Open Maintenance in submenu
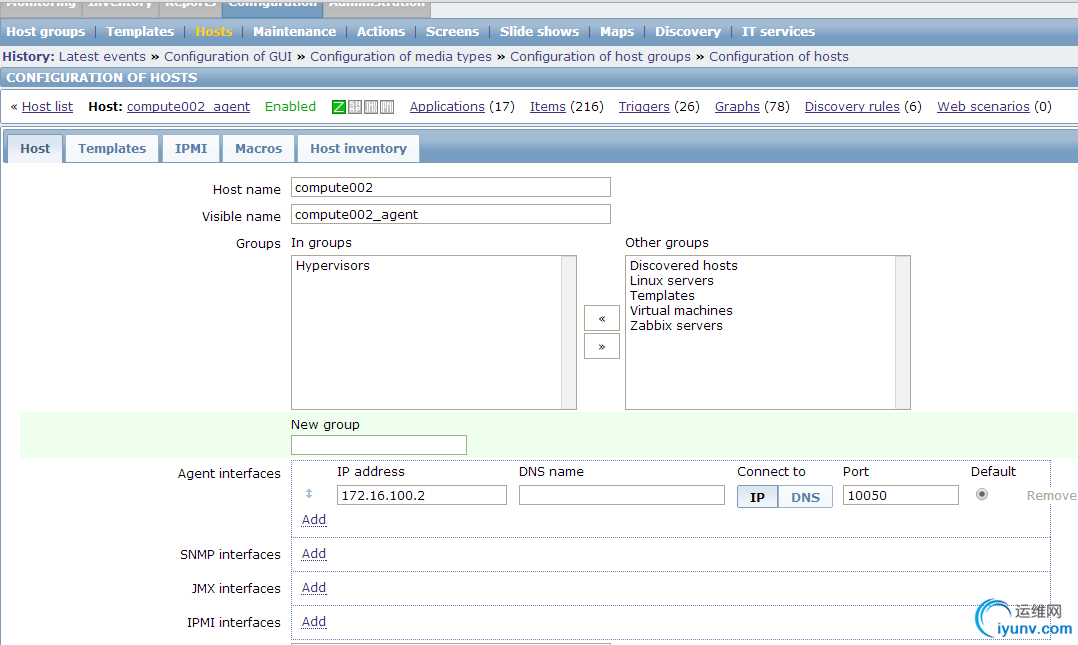This screenshot has height=645, width=1078. click(294, 32)
